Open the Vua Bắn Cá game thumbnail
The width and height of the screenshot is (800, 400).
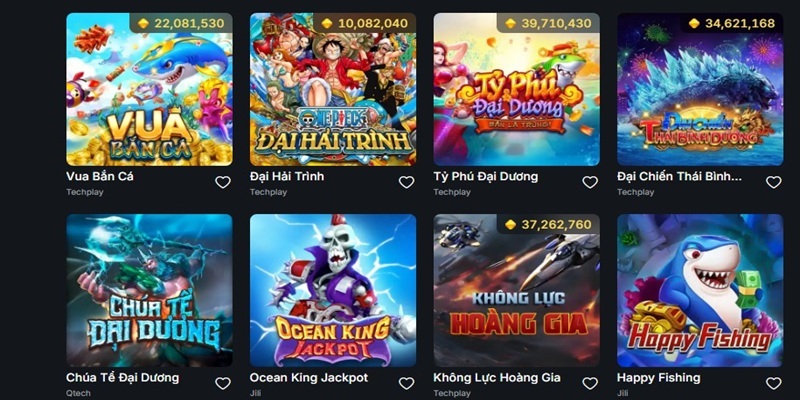coord(149,89)
